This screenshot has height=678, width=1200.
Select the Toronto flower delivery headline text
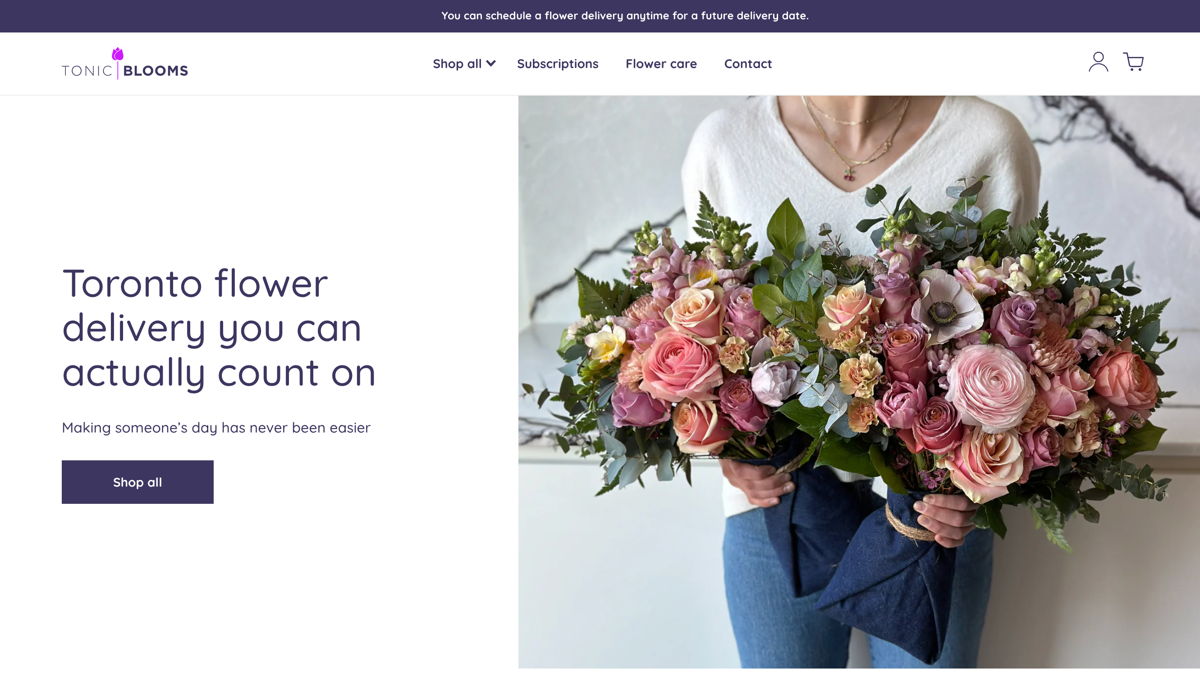pos(219,328)
